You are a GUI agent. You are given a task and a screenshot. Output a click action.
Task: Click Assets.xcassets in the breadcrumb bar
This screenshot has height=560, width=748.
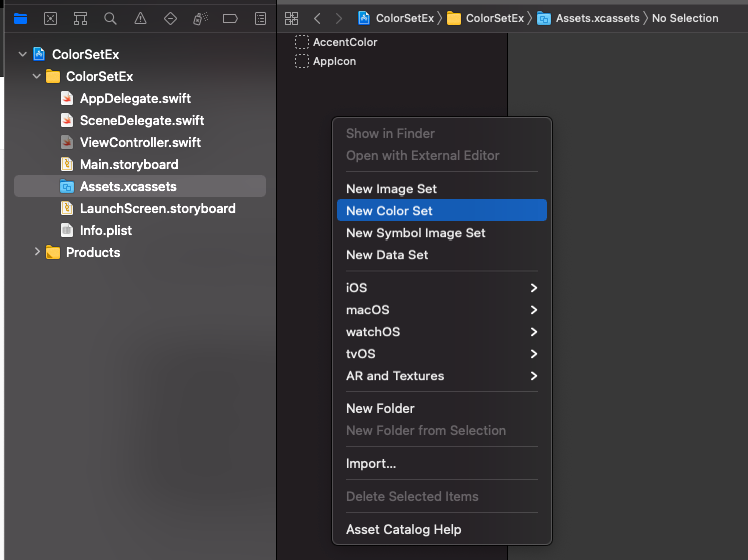[x=588, y=18]
